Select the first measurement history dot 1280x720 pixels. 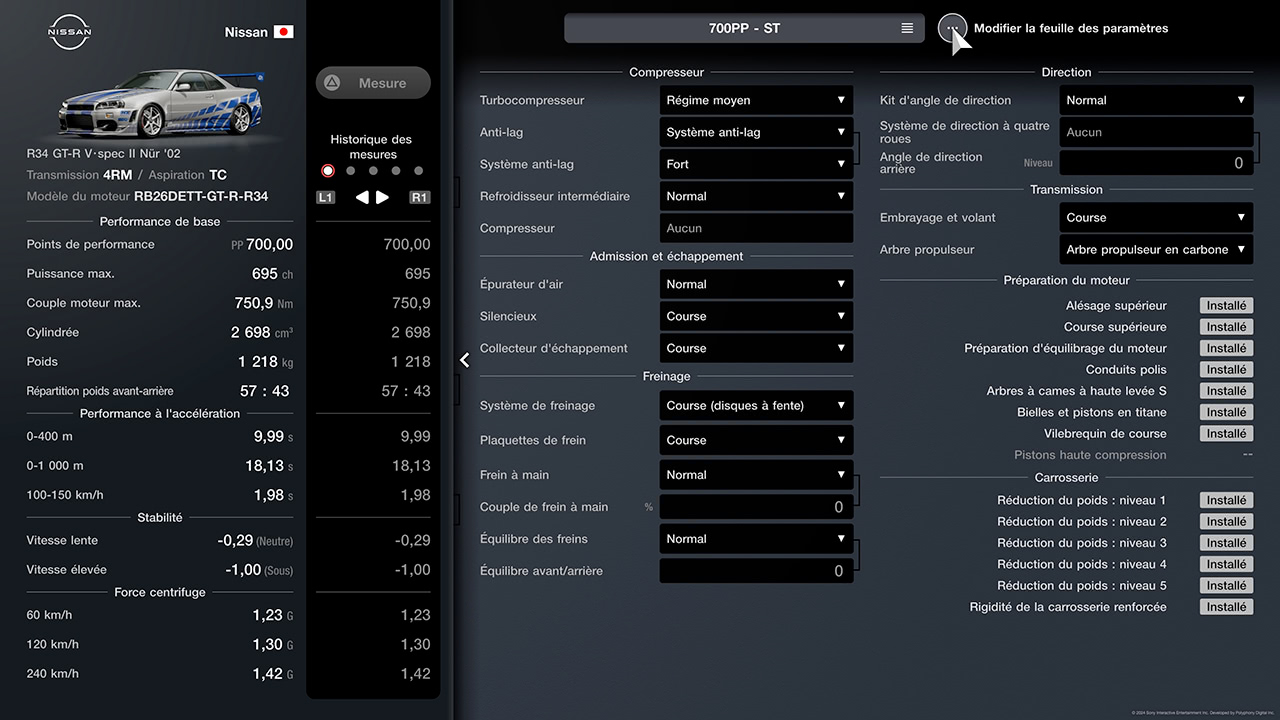[x=327, y=171]
